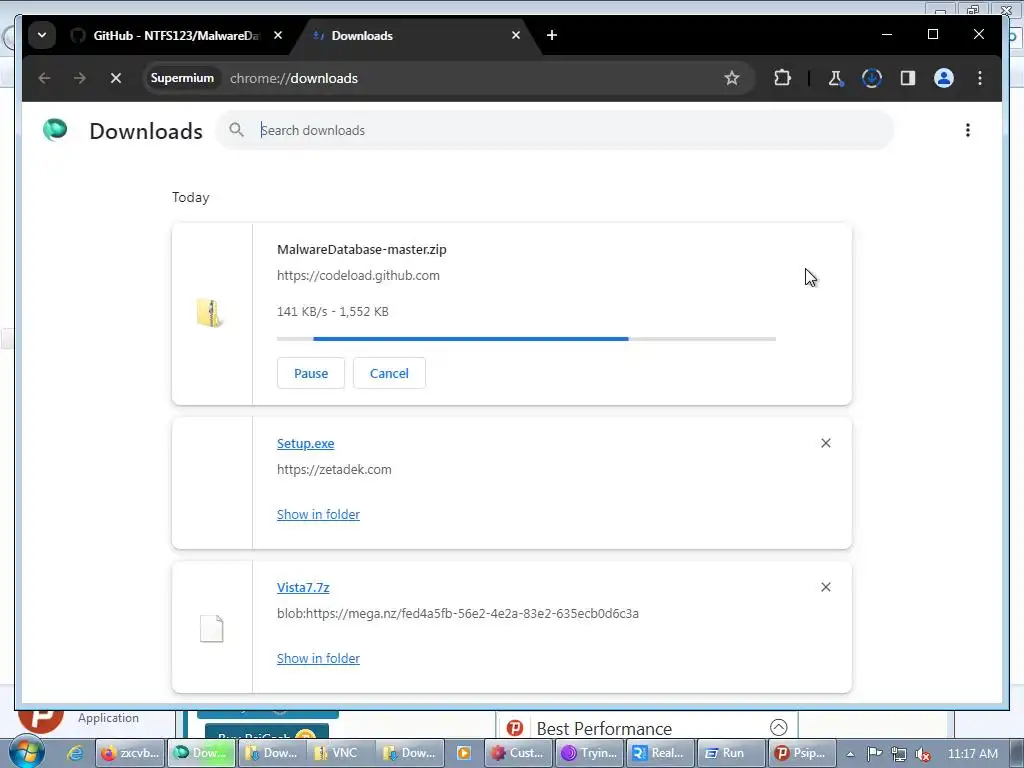Image resolution: width=1024 pixels, height=768 pixels.
Task: Open the Downloads page more actions menu
Action: pos(967,130)
